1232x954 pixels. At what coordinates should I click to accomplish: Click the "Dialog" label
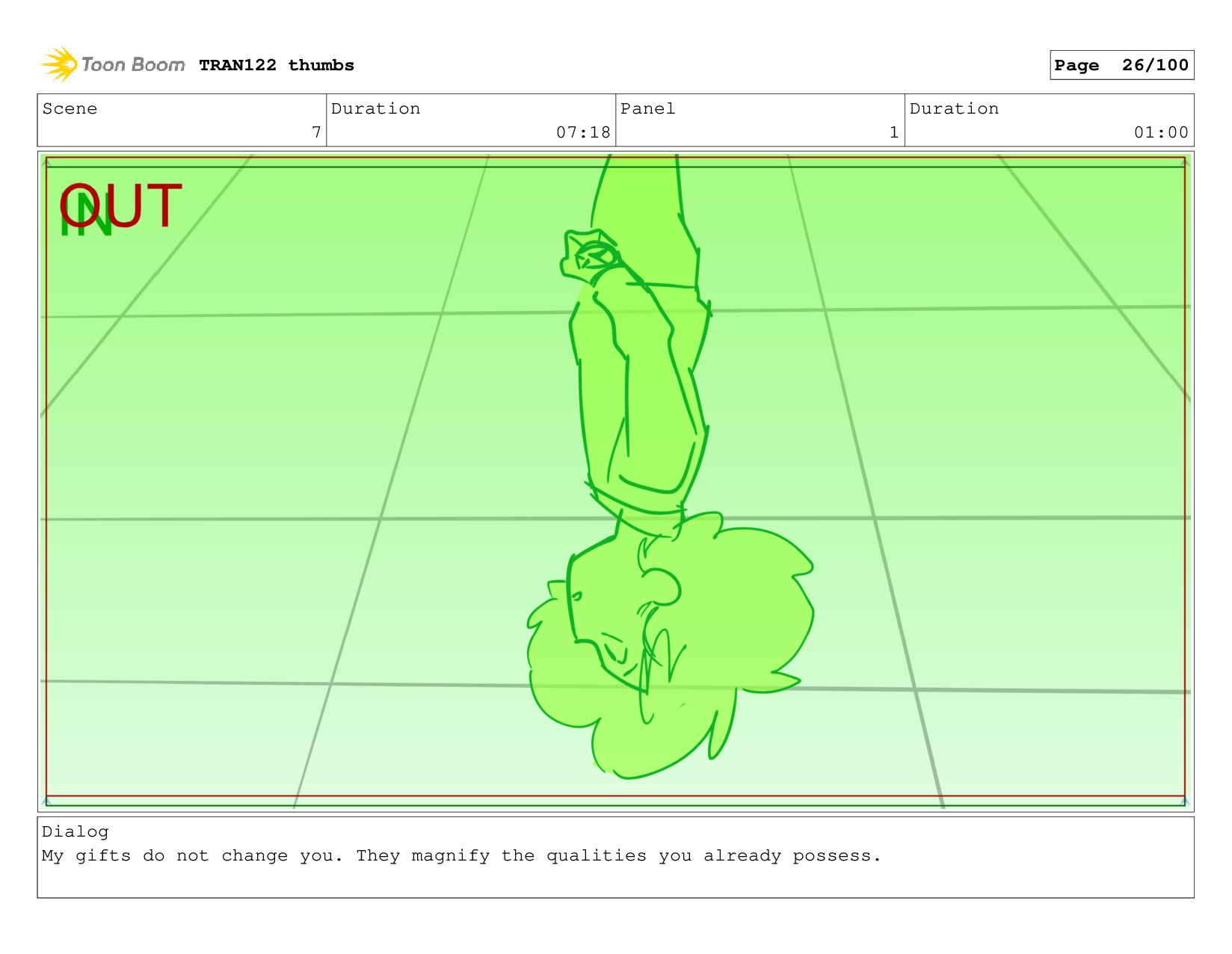(x=75, y=831)
